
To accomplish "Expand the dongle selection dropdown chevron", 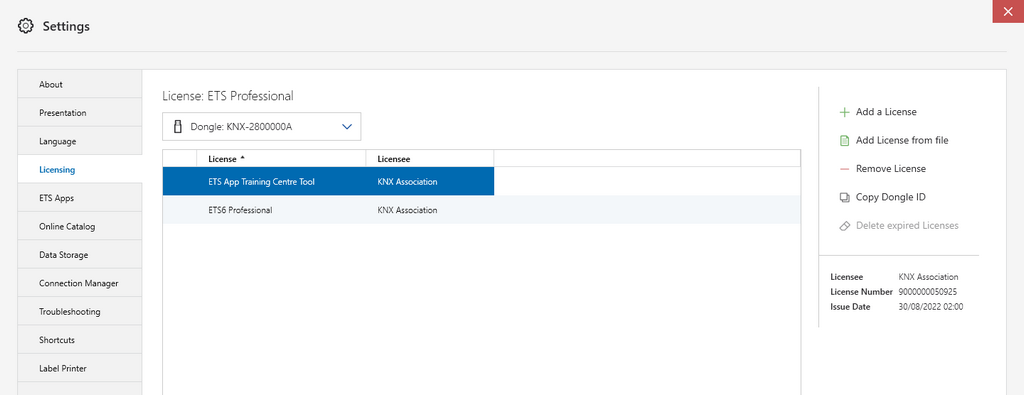I will [347, 127].
